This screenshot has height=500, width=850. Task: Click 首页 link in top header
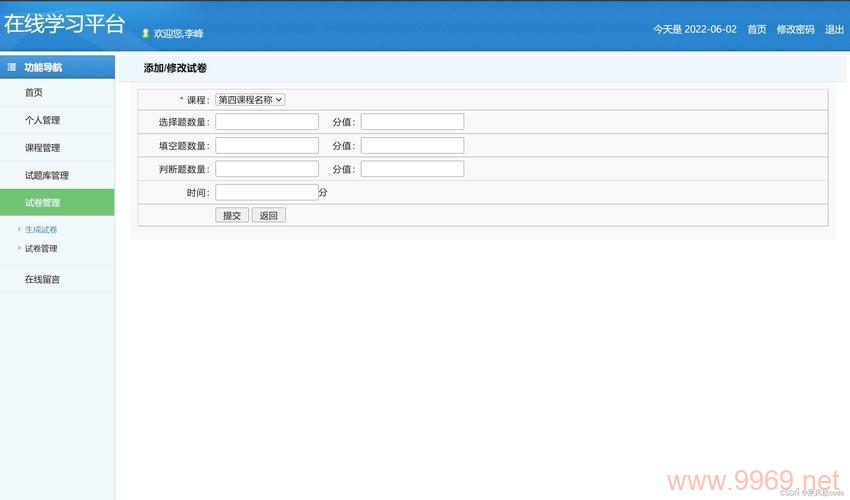pos(757,29)
